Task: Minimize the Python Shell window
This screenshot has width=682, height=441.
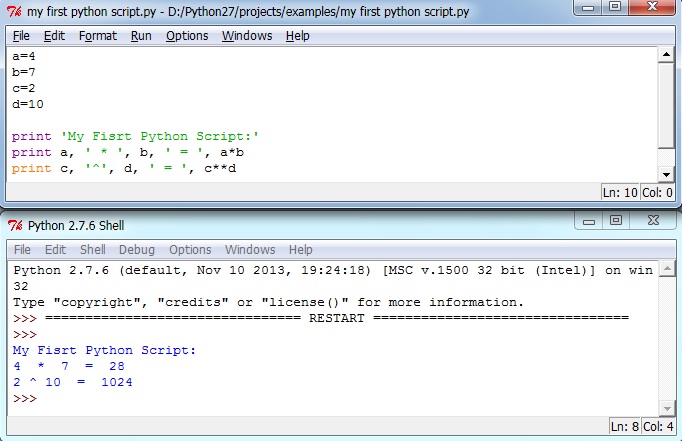Action: click(x=588, y=221)
